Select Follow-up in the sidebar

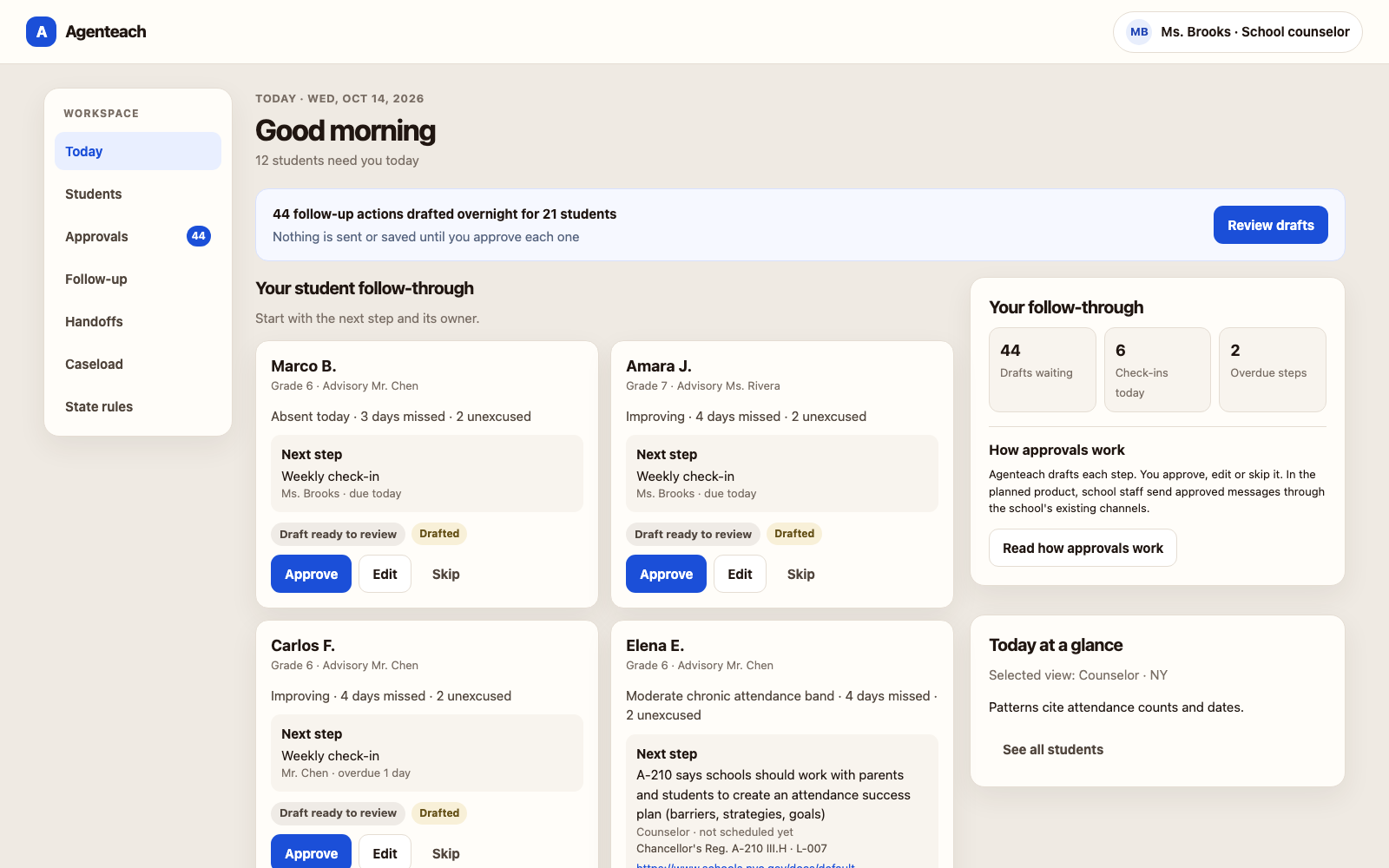coord(138,279)
